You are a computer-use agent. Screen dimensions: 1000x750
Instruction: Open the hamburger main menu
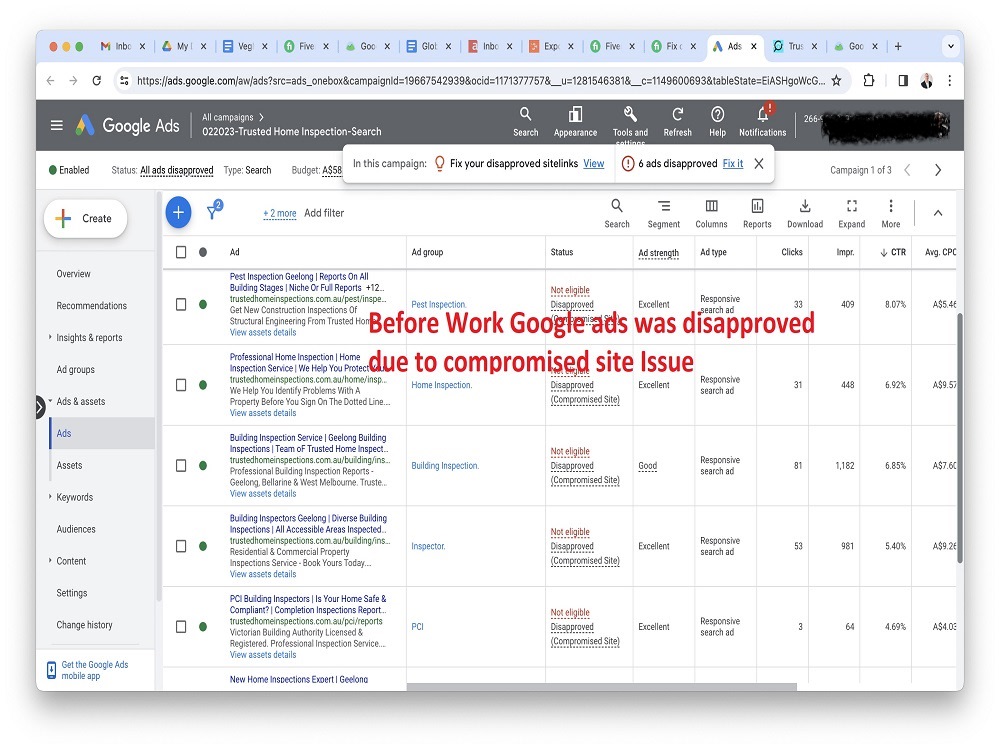coord(57,125)
